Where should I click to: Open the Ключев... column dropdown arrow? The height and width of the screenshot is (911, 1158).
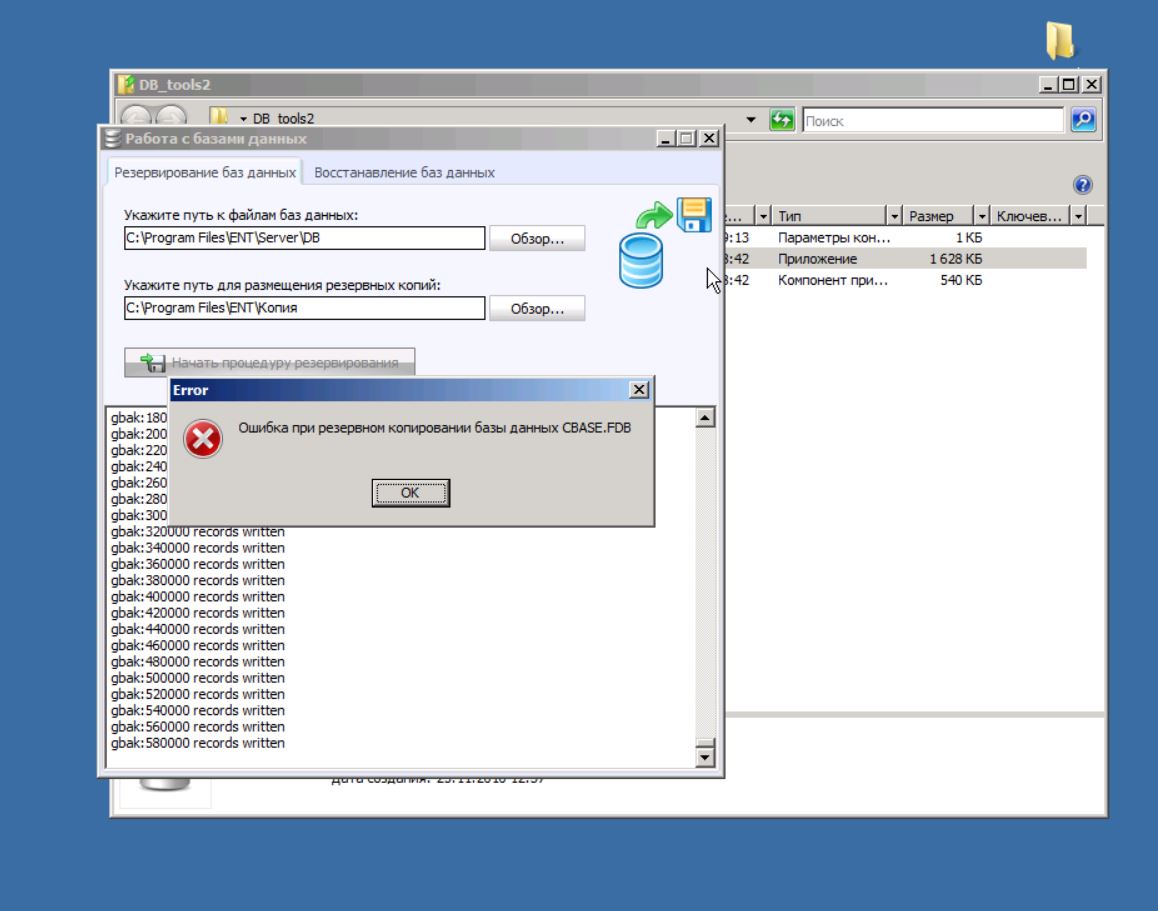click(x=1079, y=216)
